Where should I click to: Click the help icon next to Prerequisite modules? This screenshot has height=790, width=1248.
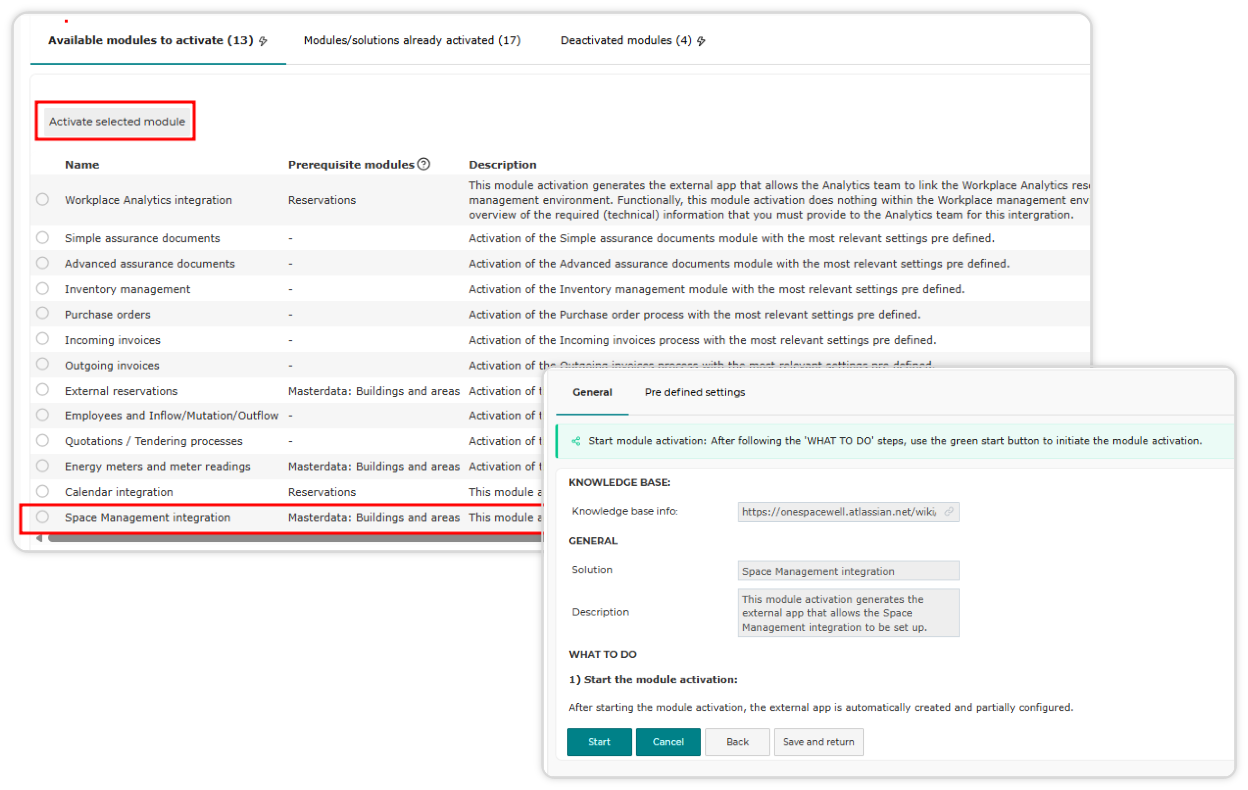click(424, 164)
